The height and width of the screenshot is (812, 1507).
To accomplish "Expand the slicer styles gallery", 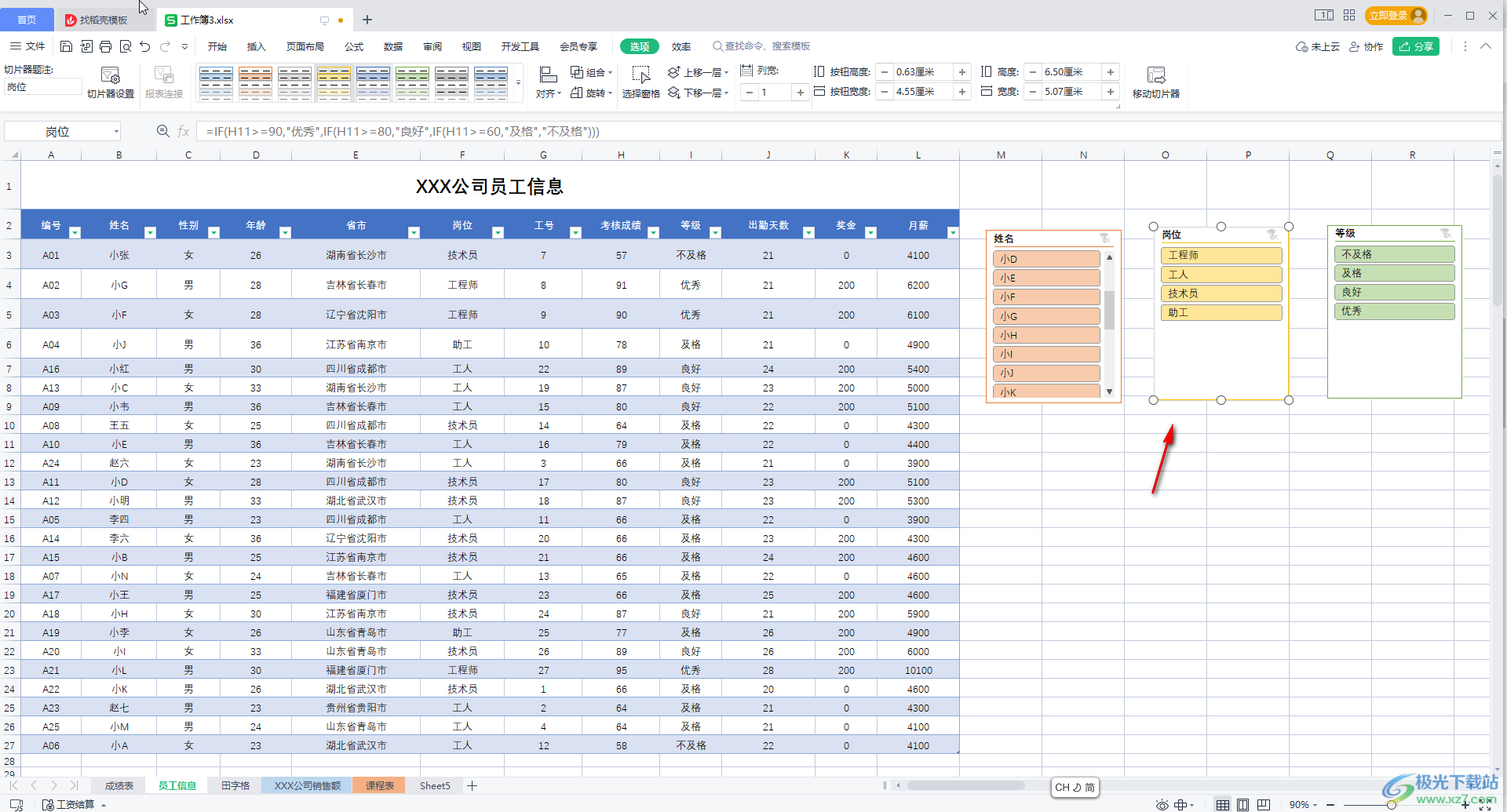I will coord(518,83).
